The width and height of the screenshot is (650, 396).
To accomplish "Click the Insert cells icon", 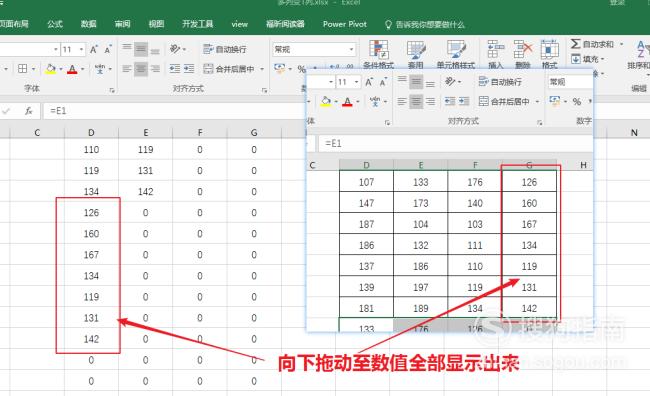I will tap(495, 49).
